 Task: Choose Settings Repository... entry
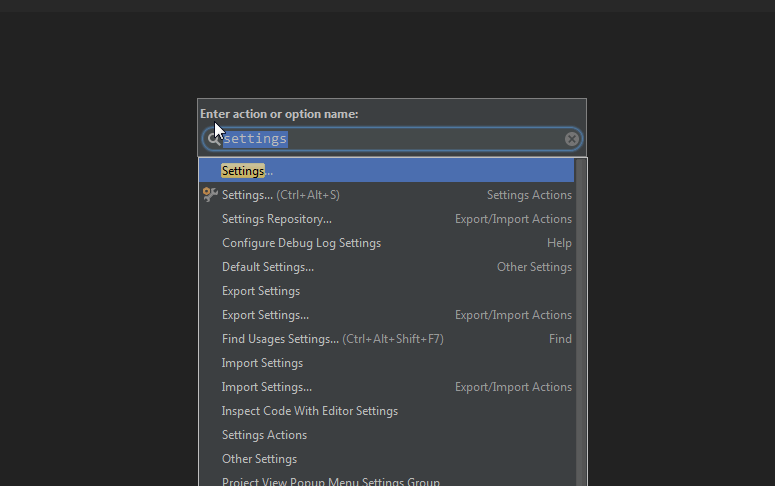pos(387,219)
